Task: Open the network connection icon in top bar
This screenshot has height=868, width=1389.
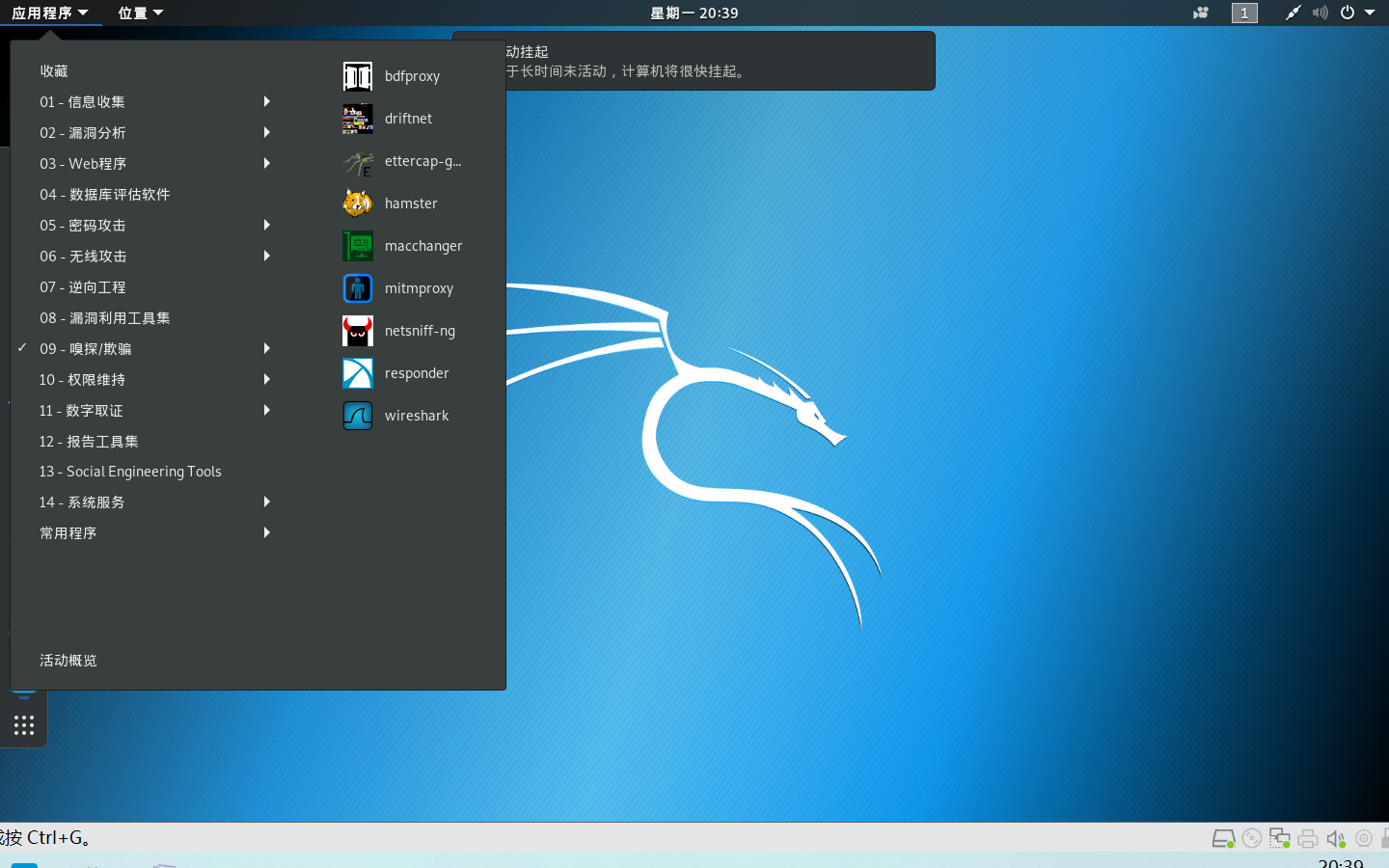Action: tap(1293, 13)
